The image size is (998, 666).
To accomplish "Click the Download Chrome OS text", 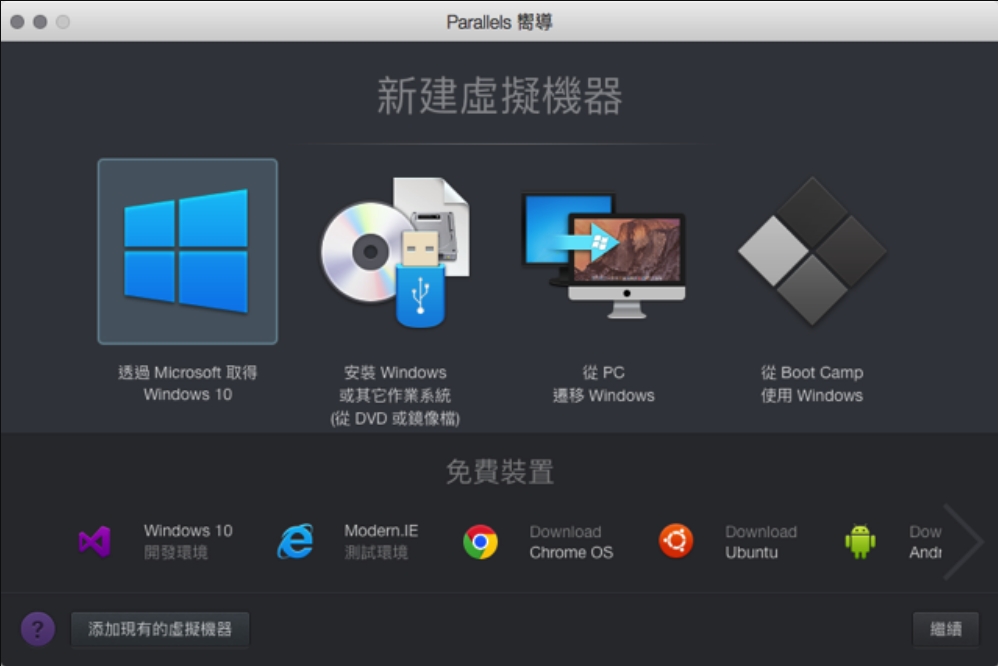I will (x=571, y=542).
